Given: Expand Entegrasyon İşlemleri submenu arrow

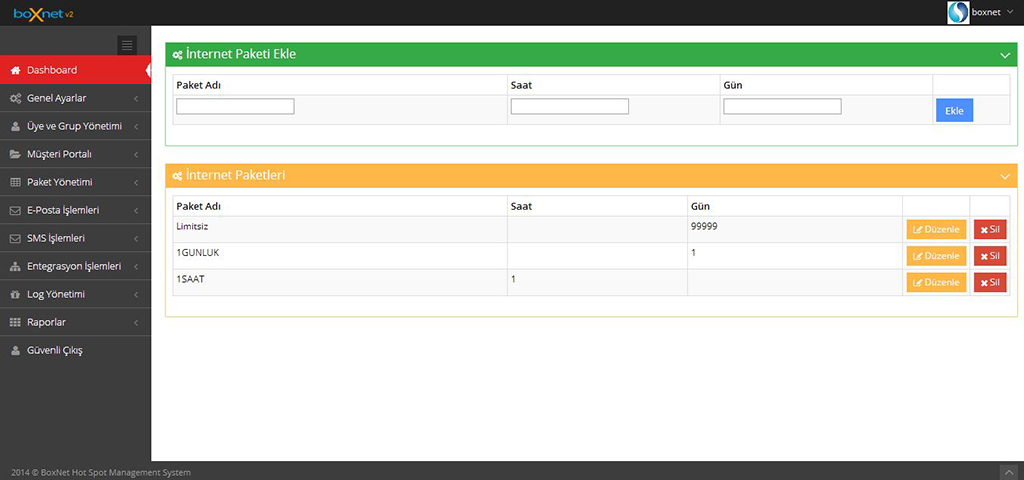Looking at the screenshot, I should [x=136, y=267].
